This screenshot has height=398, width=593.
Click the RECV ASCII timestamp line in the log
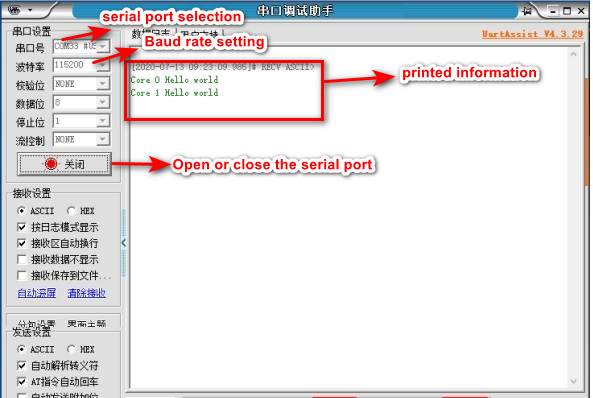(x=223, y=67)
